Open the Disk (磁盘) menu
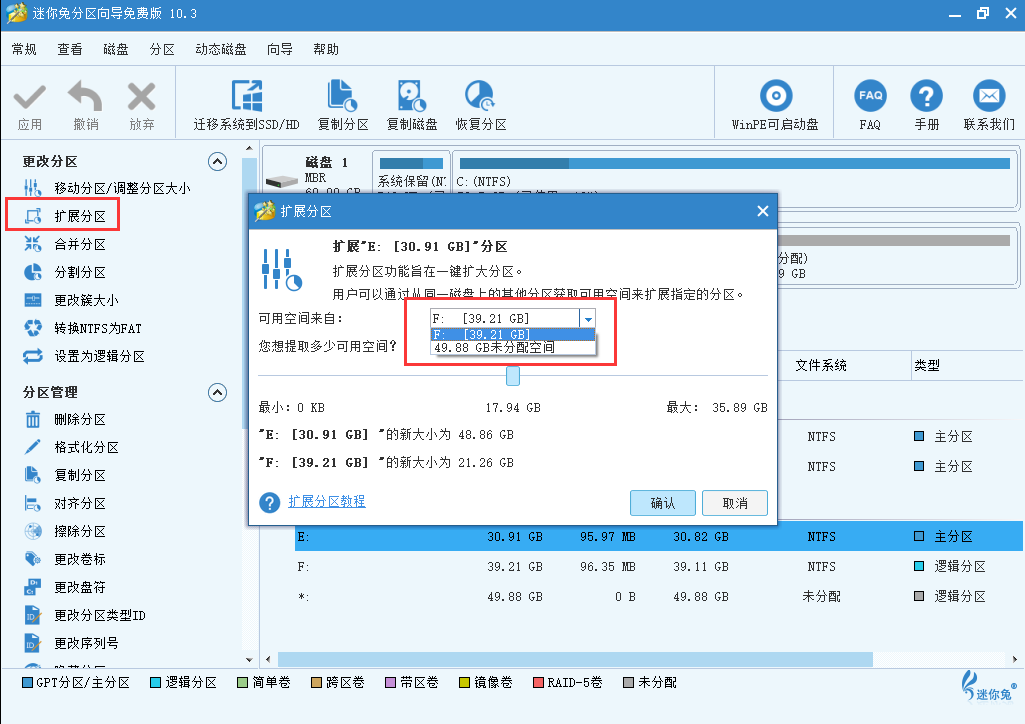Screen dimensions: 1025x724 pyautogui.click(x=116, y=50)
